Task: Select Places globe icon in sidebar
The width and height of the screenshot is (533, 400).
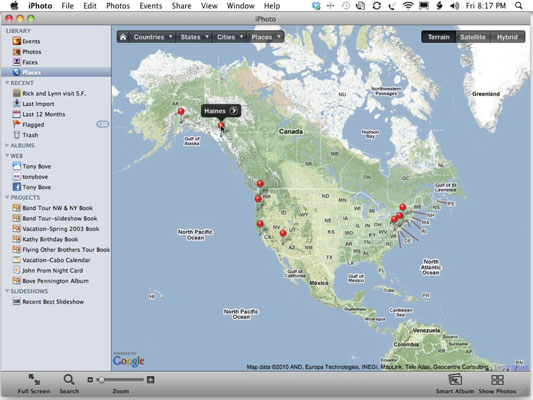Action: 17,72
